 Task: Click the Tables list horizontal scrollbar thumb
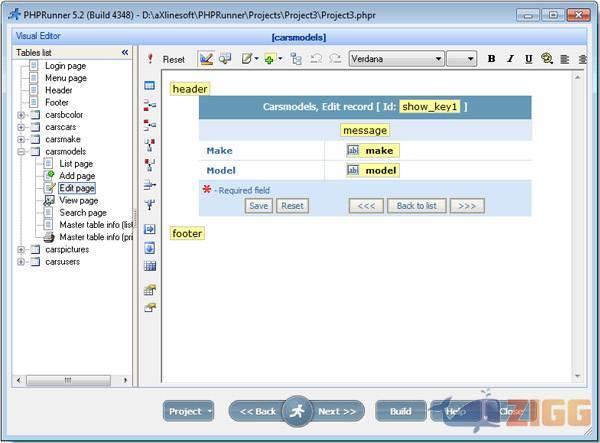click(68, 380)
